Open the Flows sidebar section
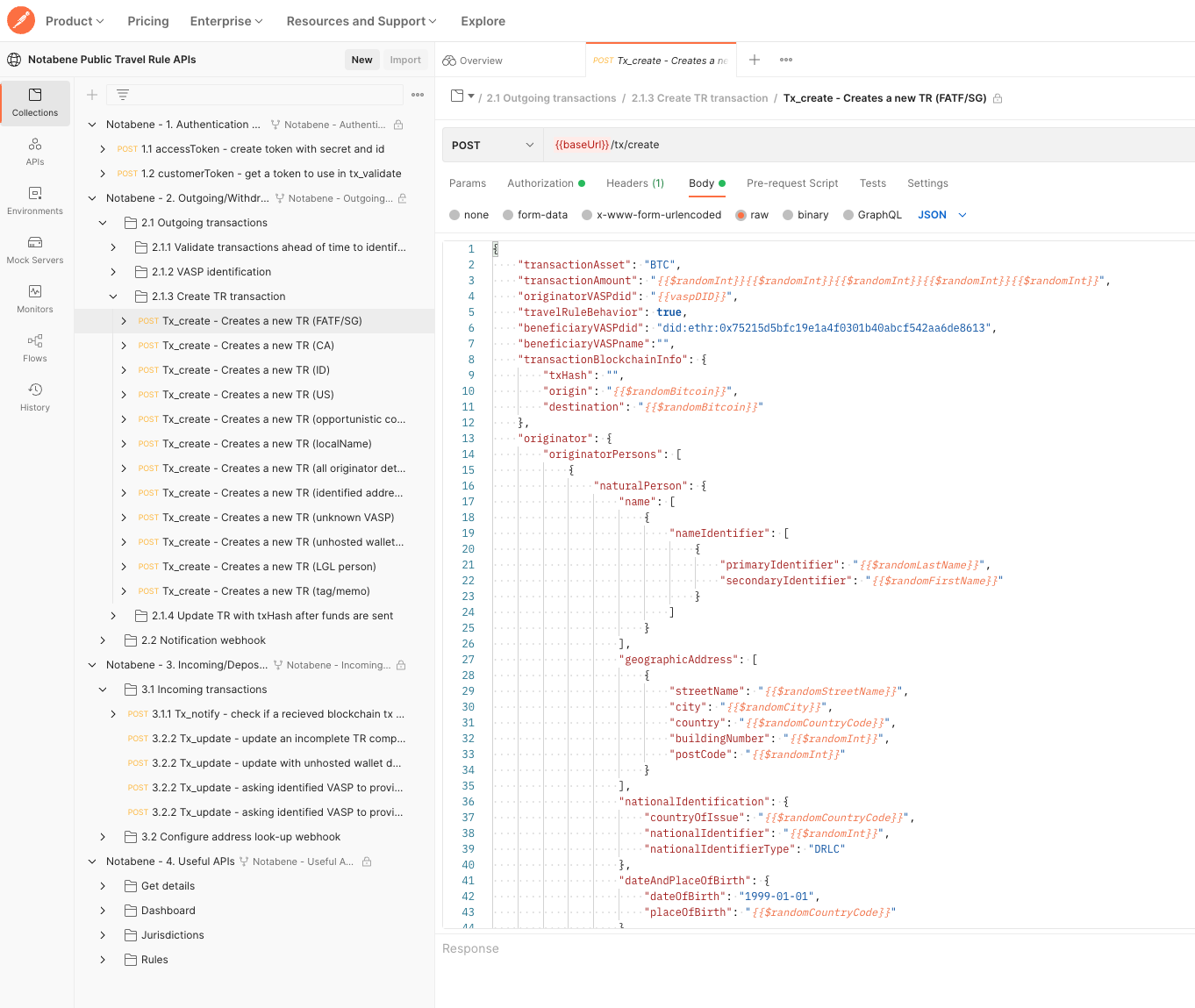The height and width of the screenshot is (1008, 1195). tap(35, 348)
